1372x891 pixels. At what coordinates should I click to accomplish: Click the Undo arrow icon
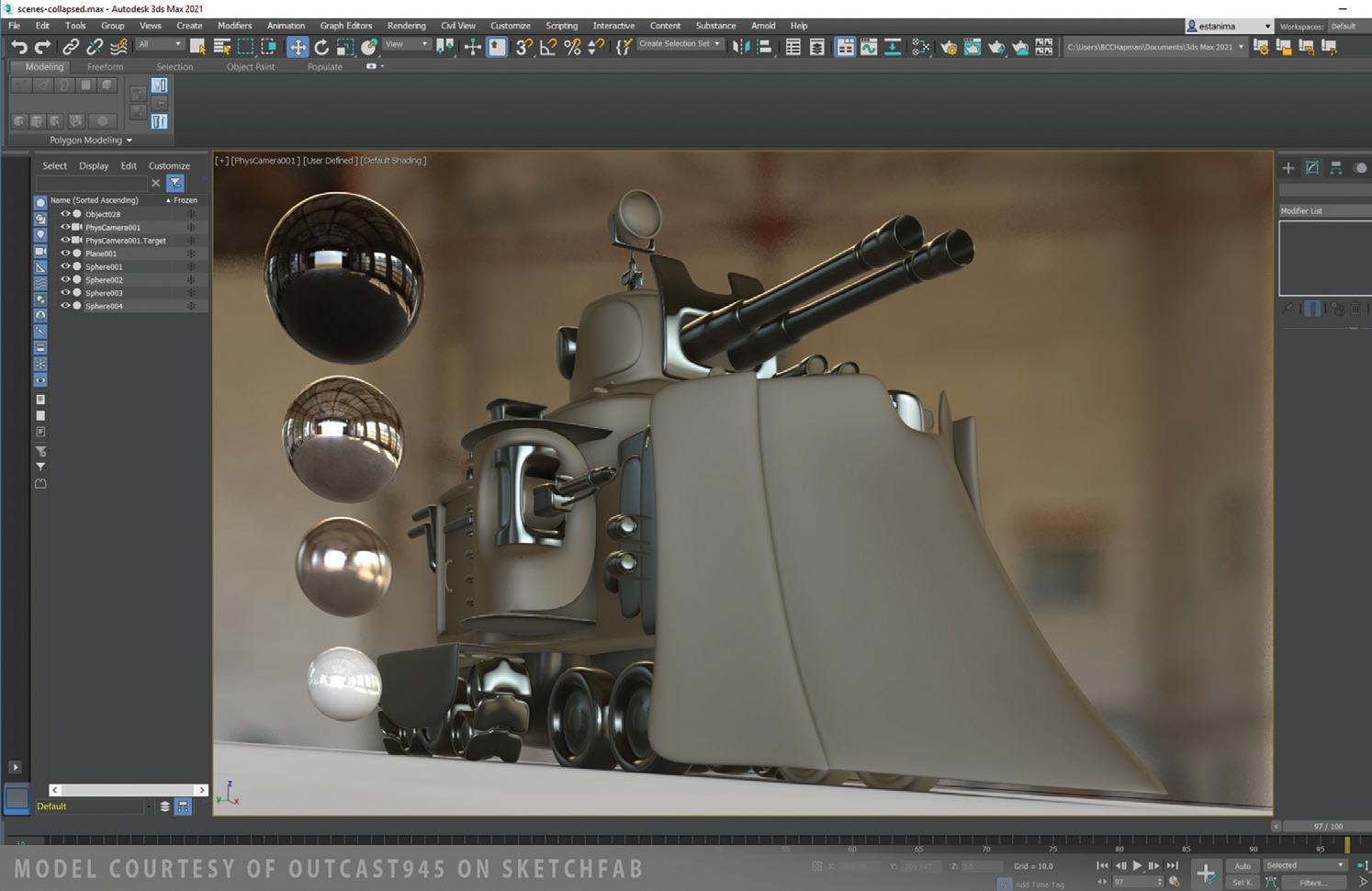coord(18,46)
